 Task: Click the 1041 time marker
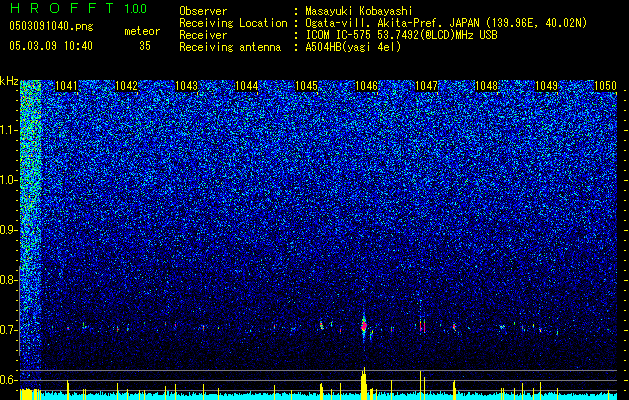coord(66,86)
